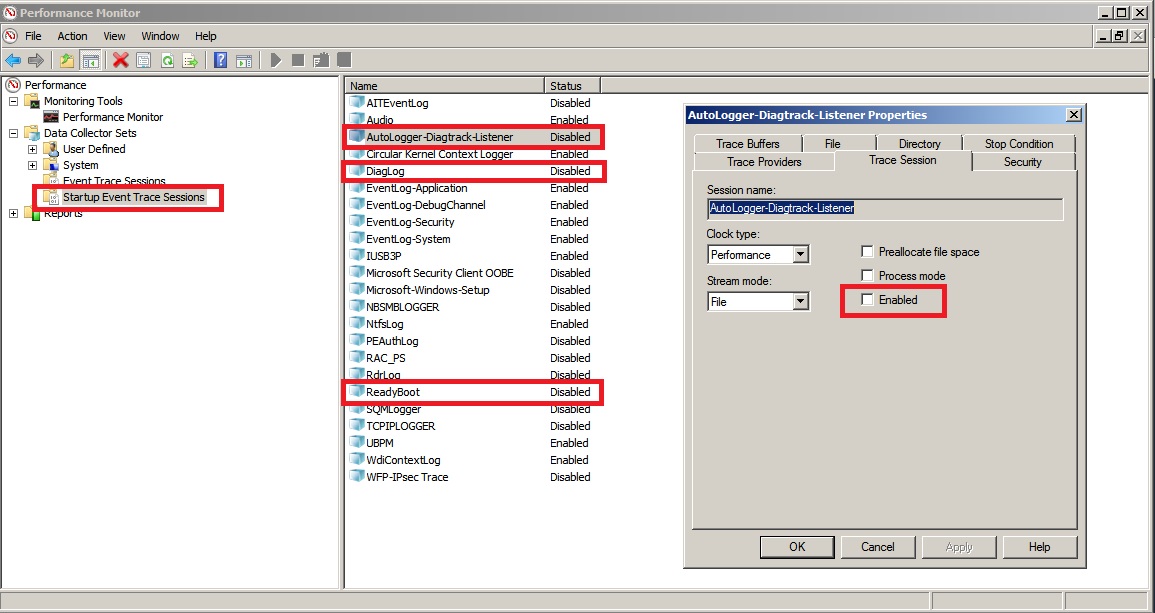Open the Properties toolbar icon
Screen dimensions: 1155x613
[144, 60]
